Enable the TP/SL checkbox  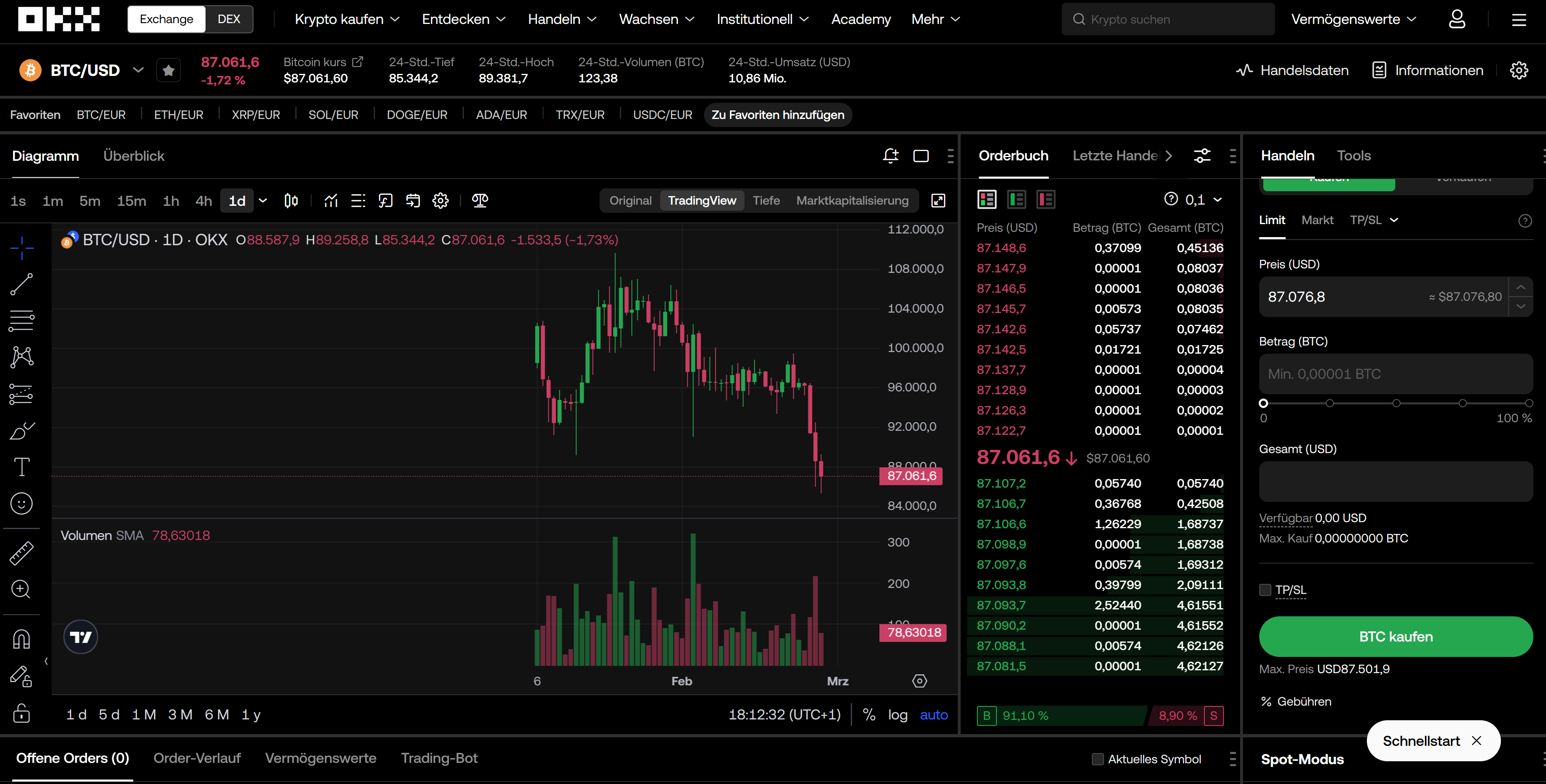[x=1265, y=590]
